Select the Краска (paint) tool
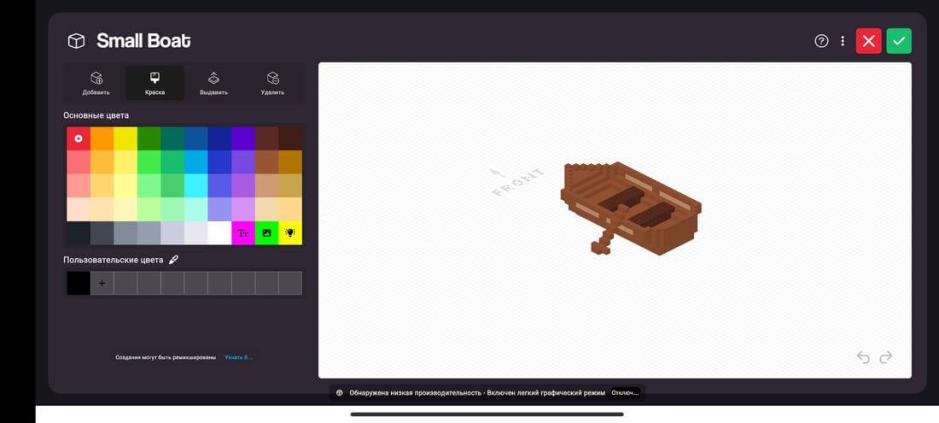Screen dimensions: 939x423 click(155, 83)
